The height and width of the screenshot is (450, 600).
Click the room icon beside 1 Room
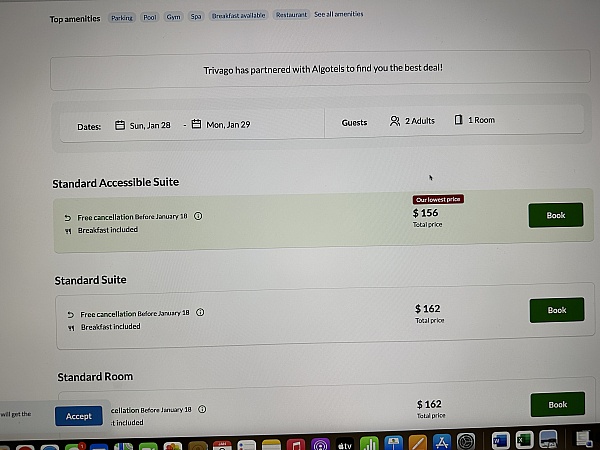pos(458,120)
